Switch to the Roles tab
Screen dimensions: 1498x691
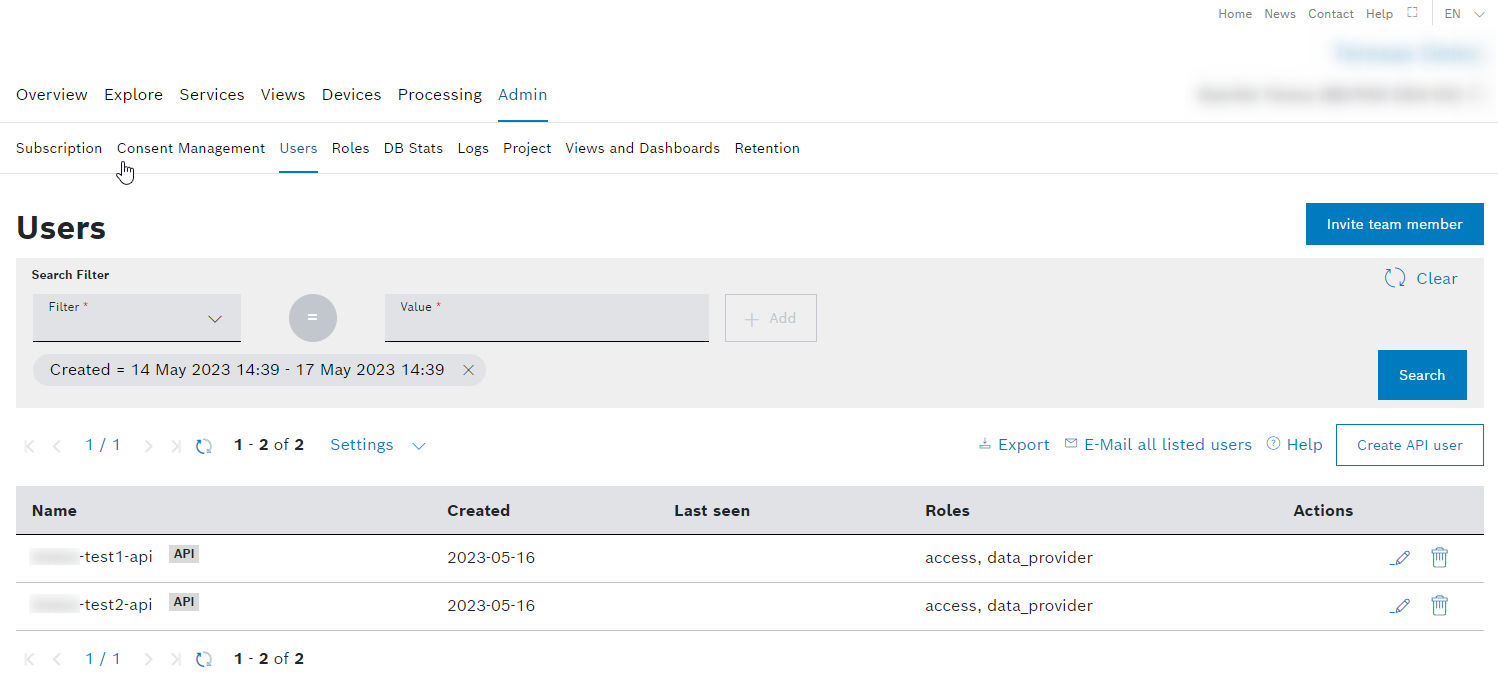click(x=350, y=148)
